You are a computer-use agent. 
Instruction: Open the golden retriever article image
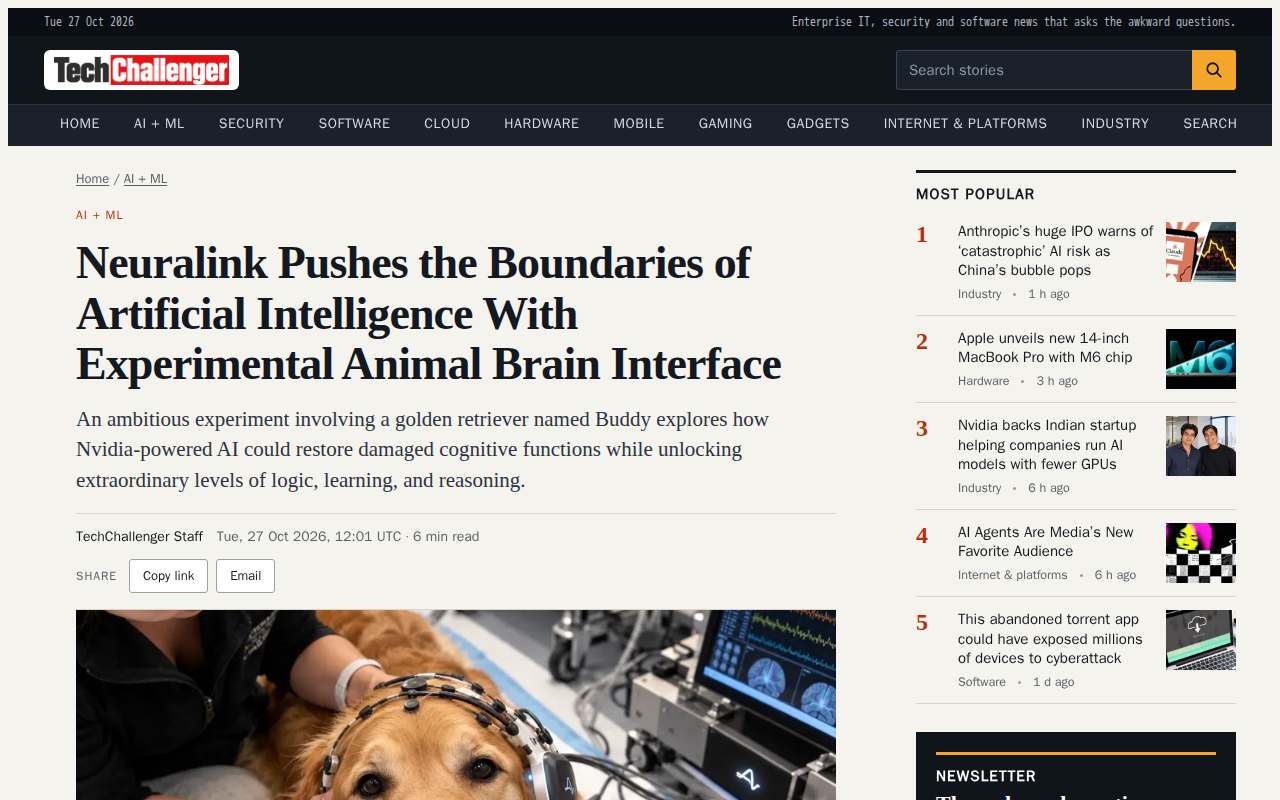point(456,705)
